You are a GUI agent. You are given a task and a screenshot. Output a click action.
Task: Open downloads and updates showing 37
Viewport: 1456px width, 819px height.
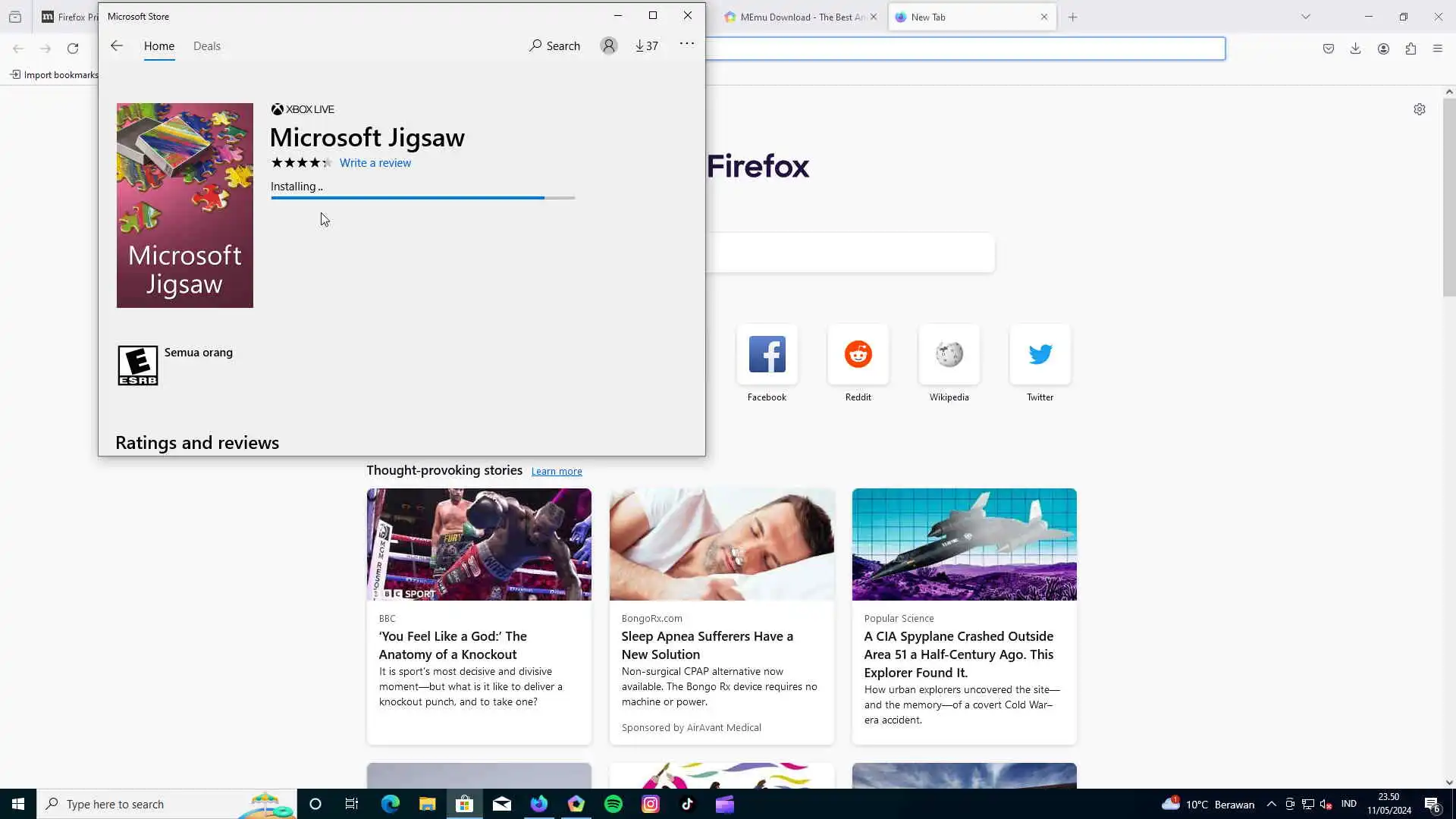pyautogui.click(x=647, y=45)
